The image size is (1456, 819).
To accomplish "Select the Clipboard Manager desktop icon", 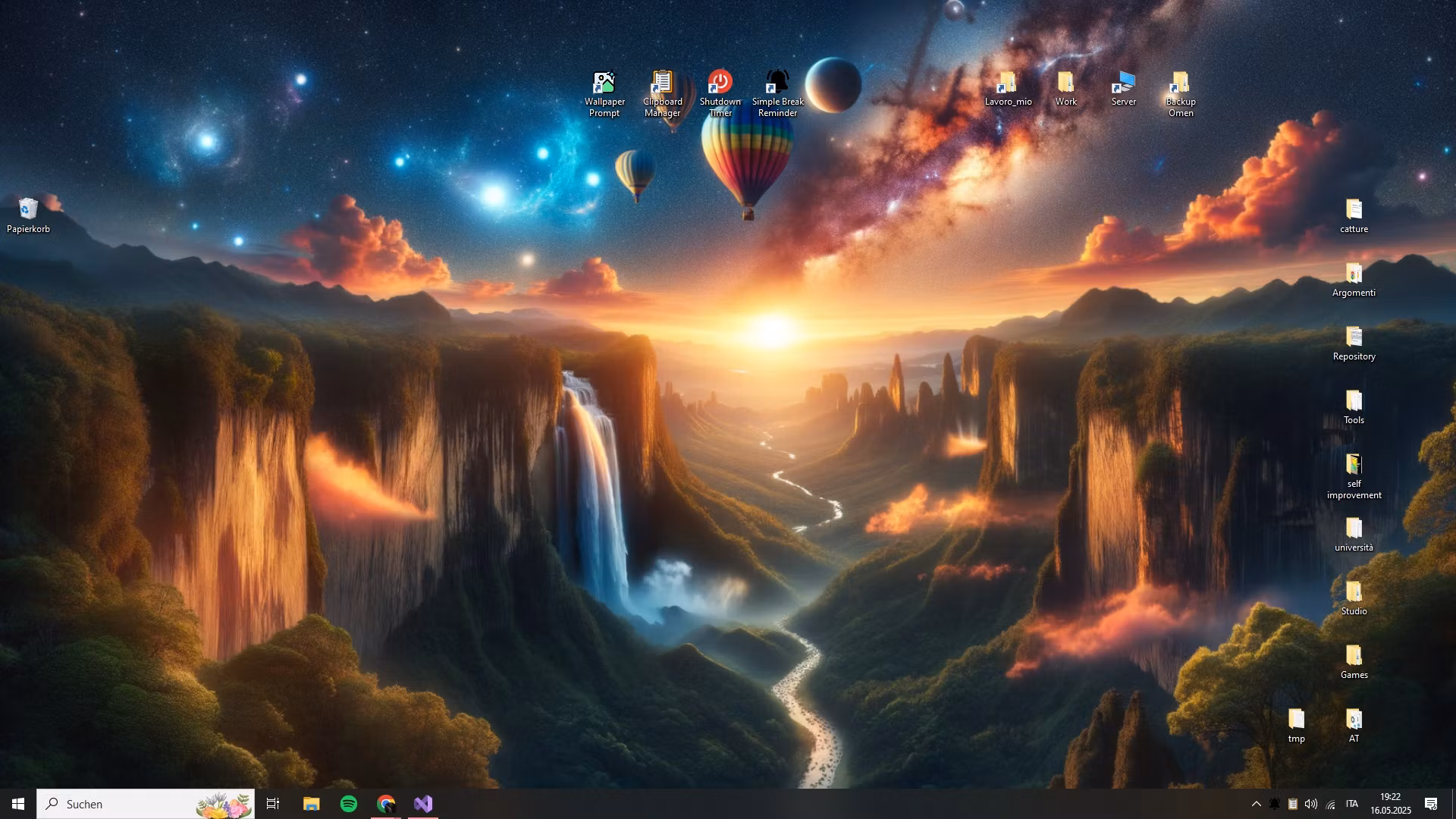I will (x=662, y=83).
